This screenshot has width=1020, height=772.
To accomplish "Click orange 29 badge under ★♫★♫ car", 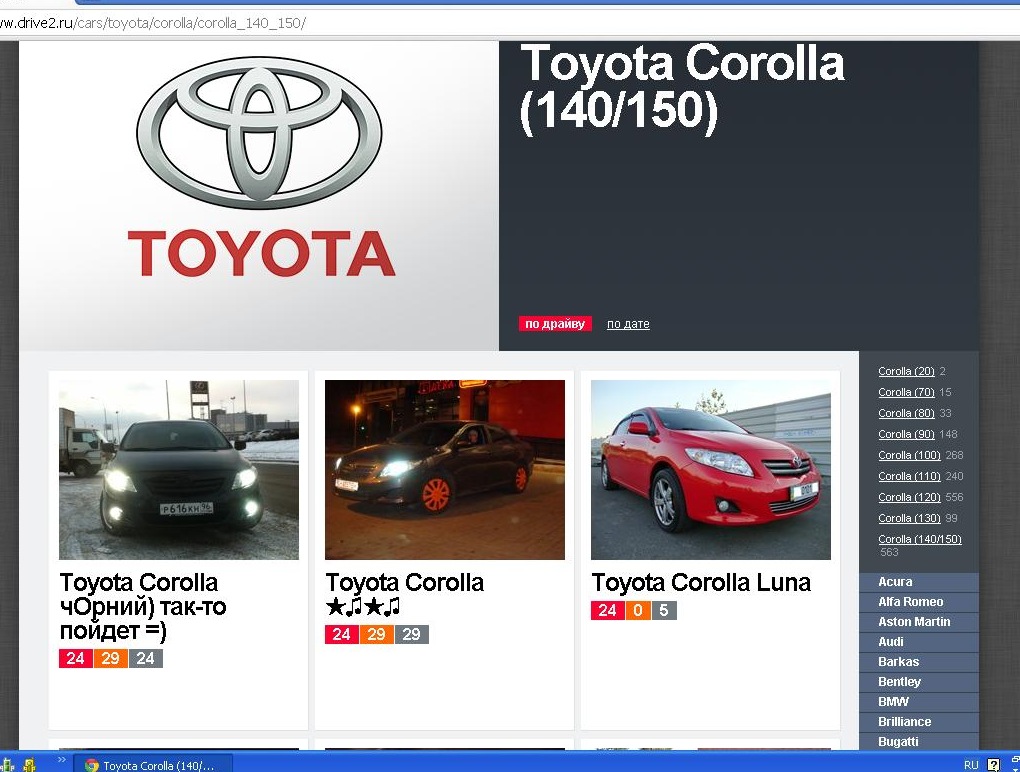I will click(x=377, y=634).
